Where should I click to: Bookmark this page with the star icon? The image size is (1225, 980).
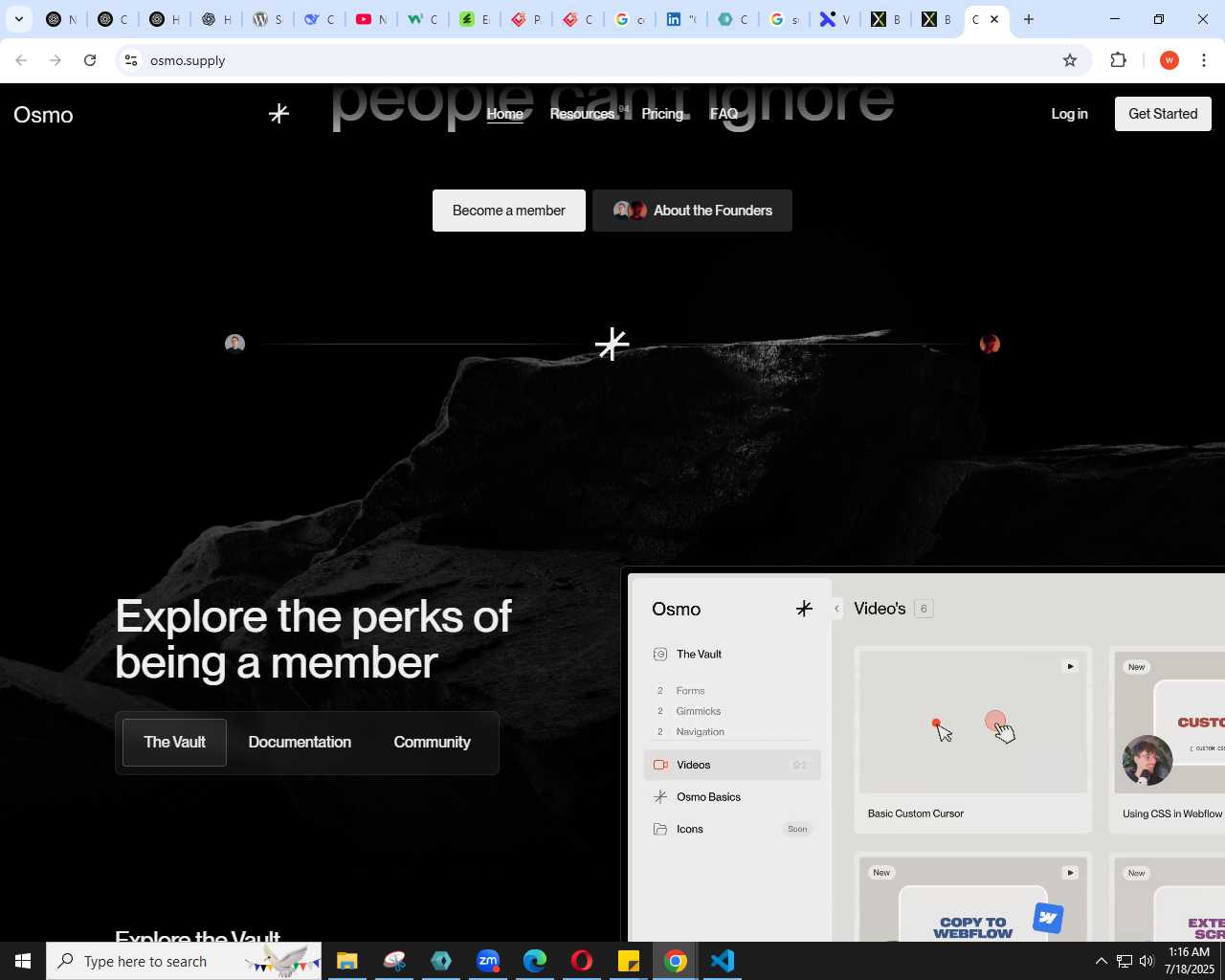click(1070, 60)
